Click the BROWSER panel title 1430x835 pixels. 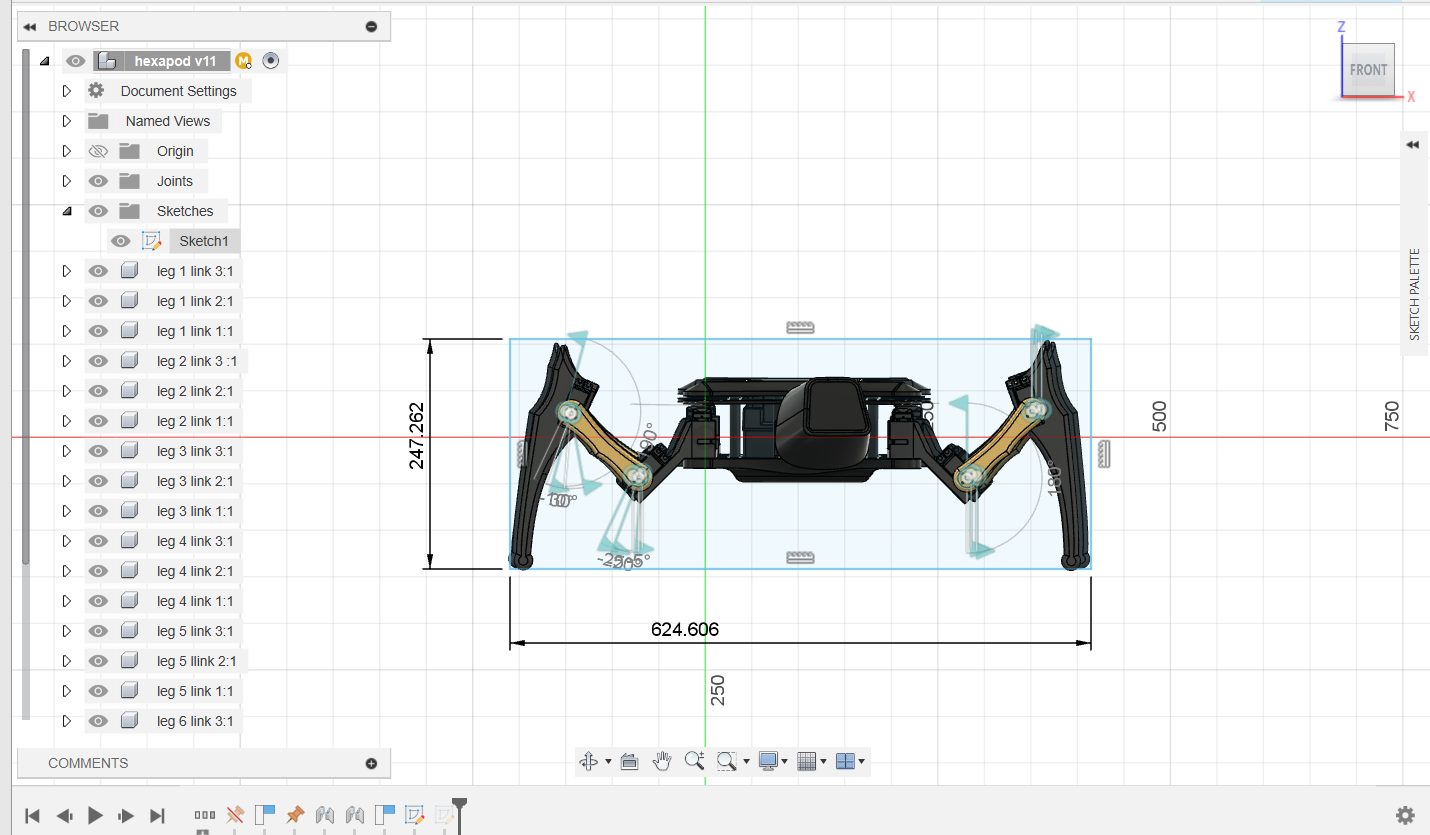83,26
